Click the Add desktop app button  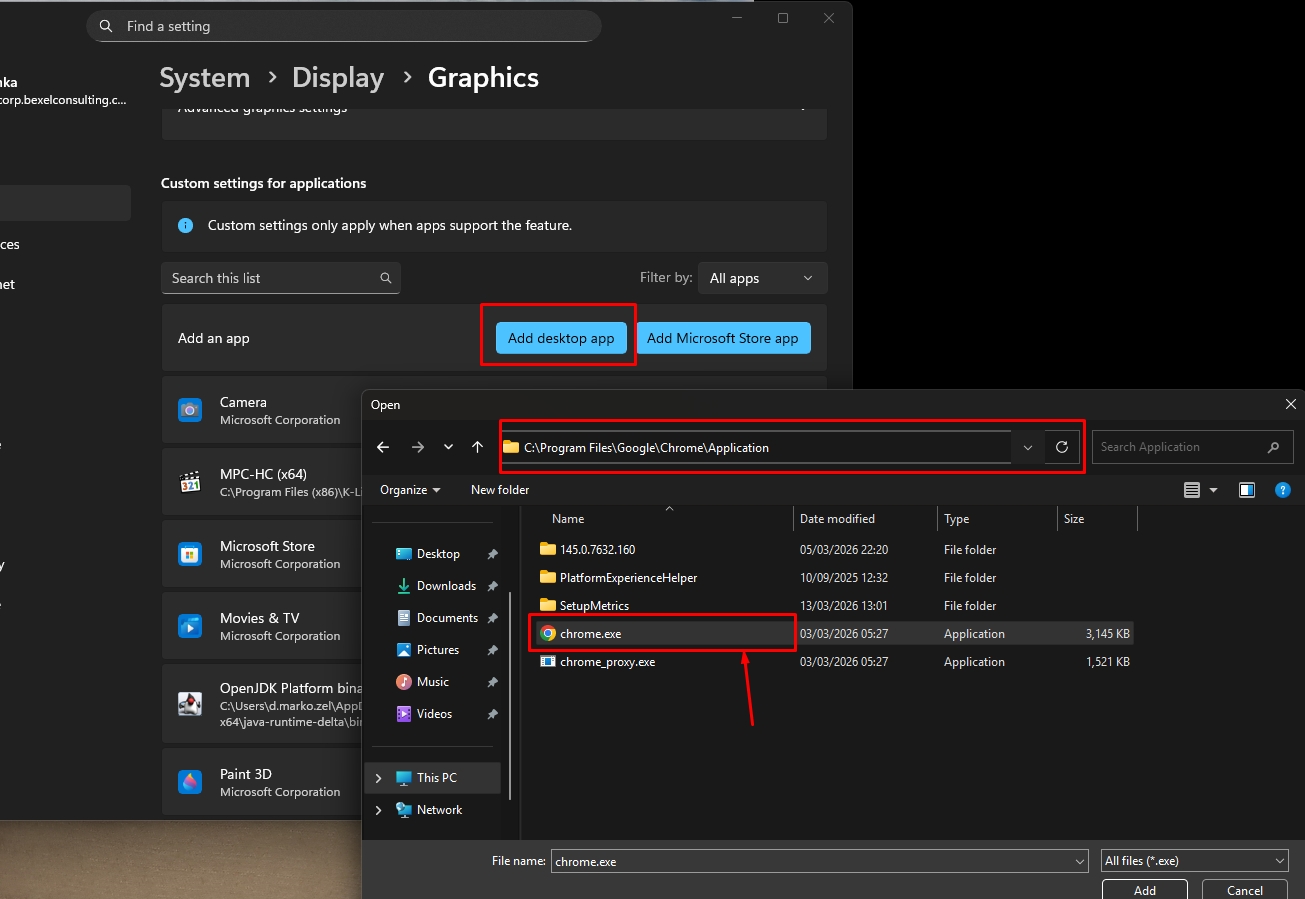[x=561, y=338]
